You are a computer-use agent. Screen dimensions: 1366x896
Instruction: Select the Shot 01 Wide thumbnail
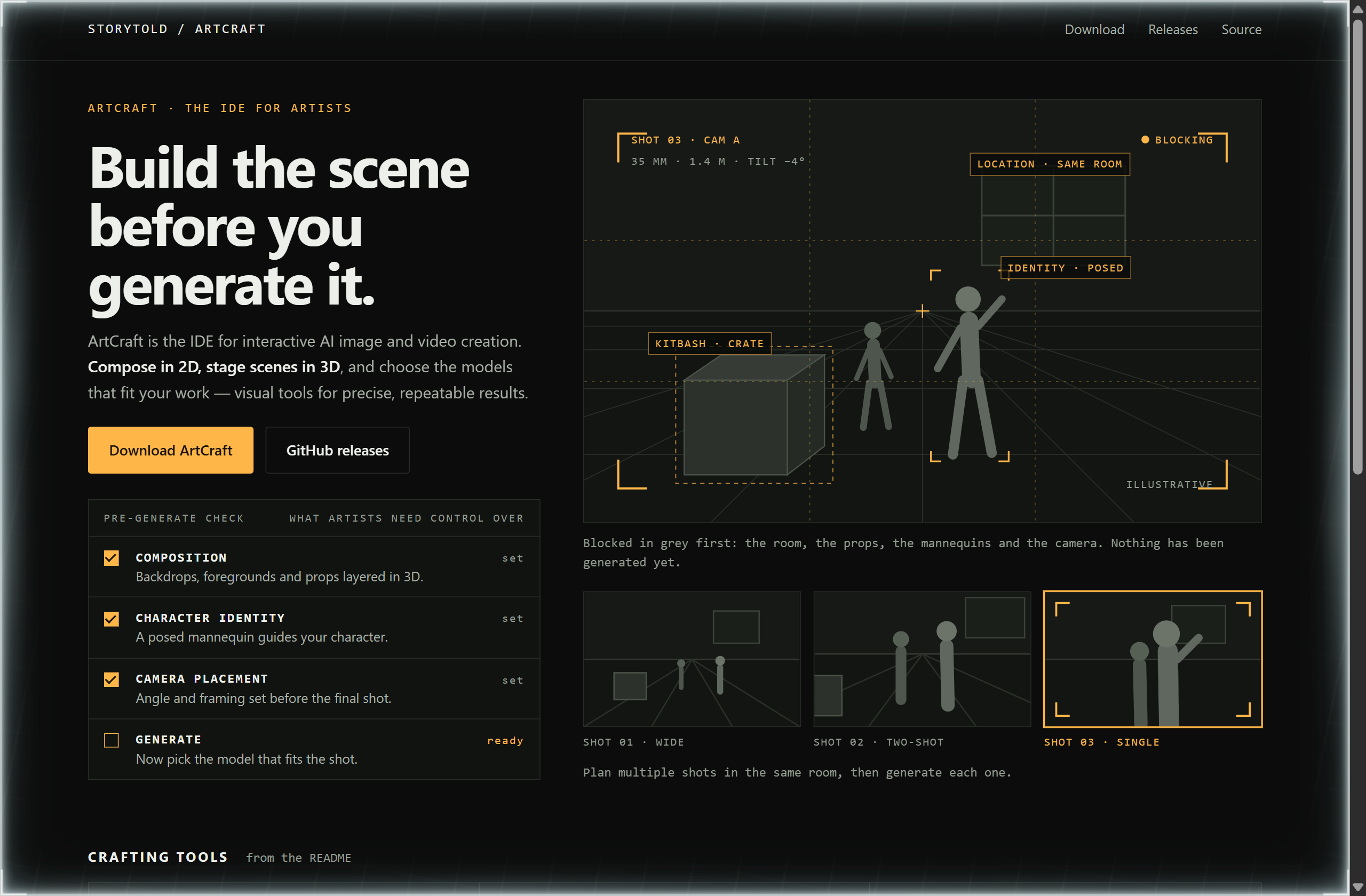point(692,659)
